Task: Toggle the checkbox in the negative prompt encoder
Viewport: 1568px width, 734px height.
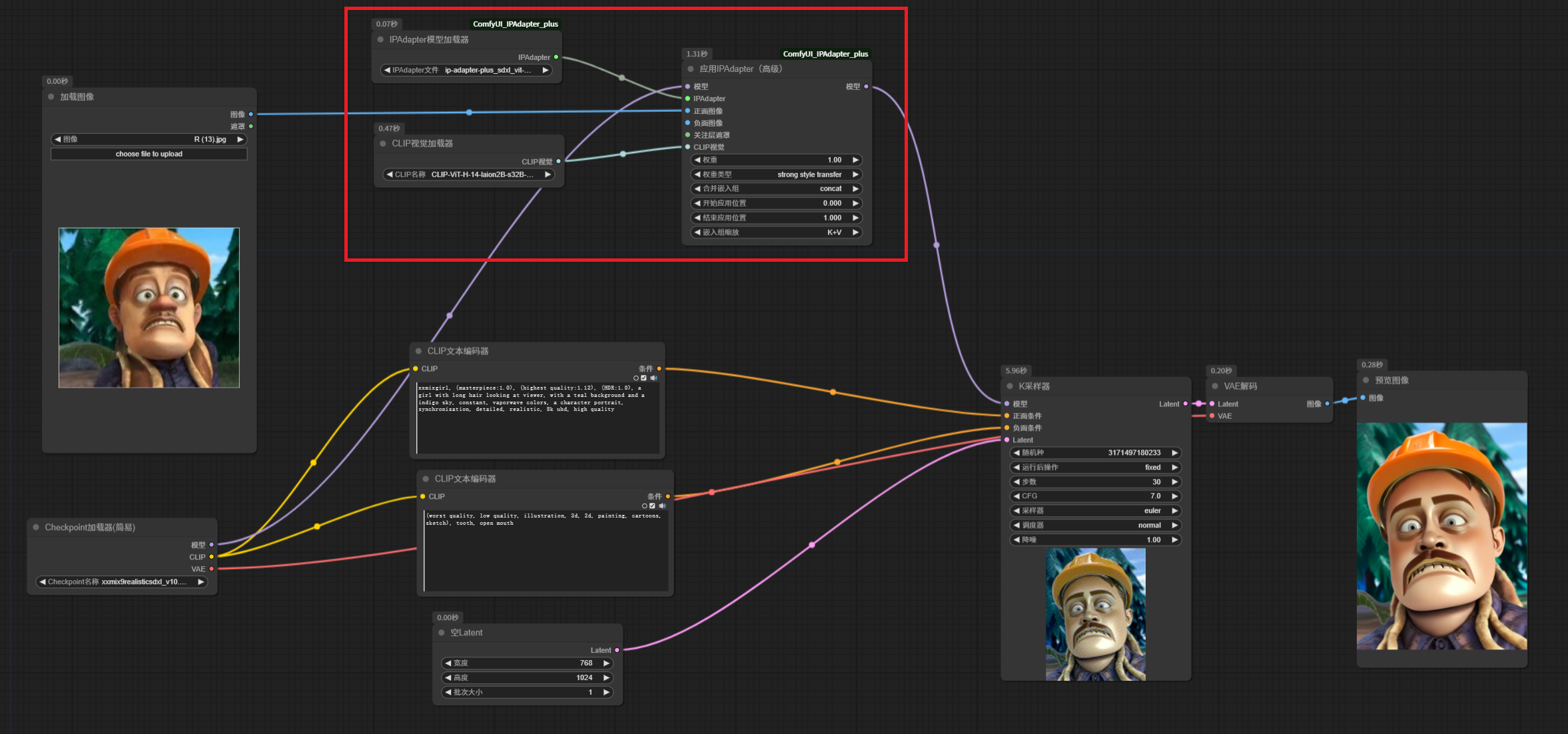Action: 652,506
